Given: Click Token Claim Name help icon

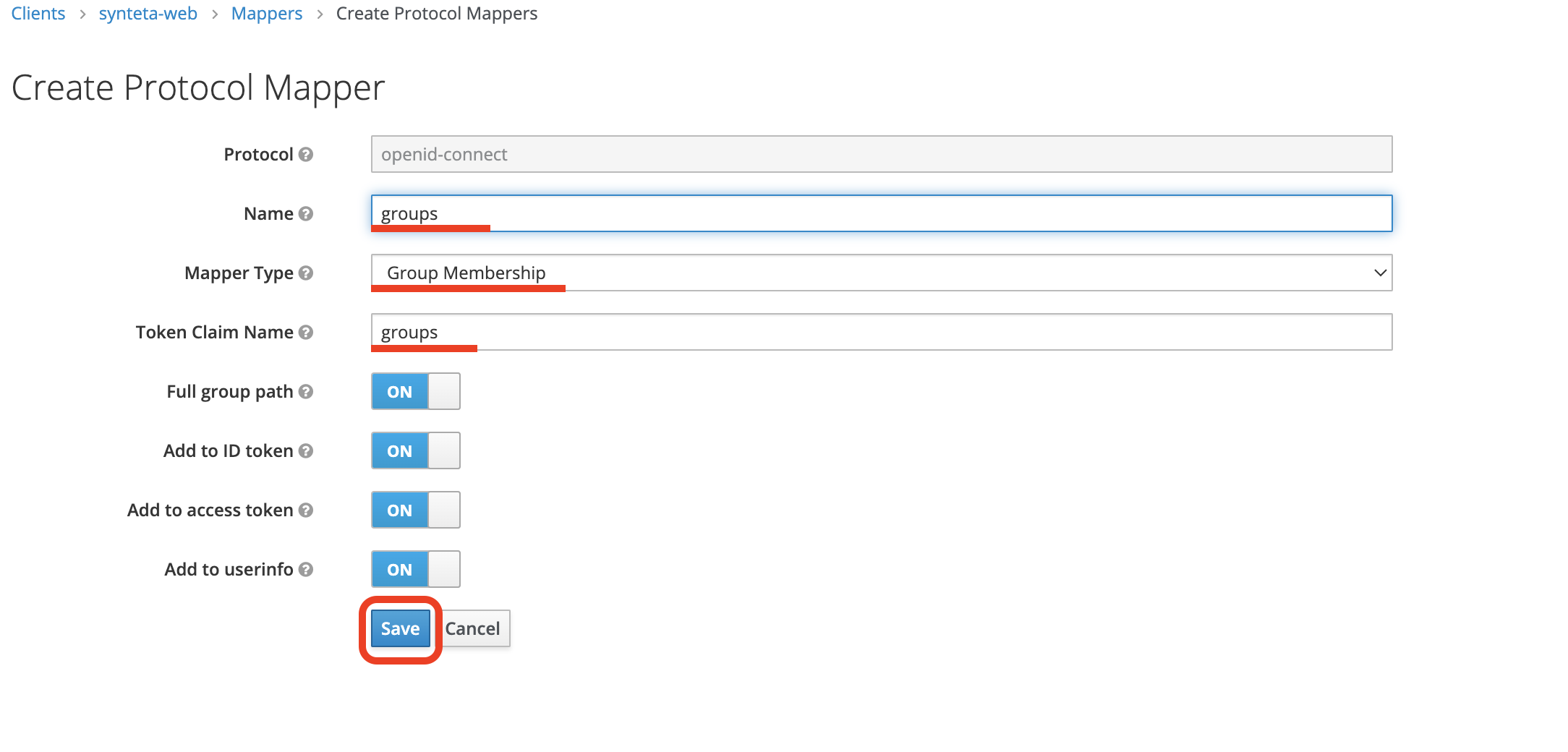Looking at the screenshot, I should click(x=306, y=333).
